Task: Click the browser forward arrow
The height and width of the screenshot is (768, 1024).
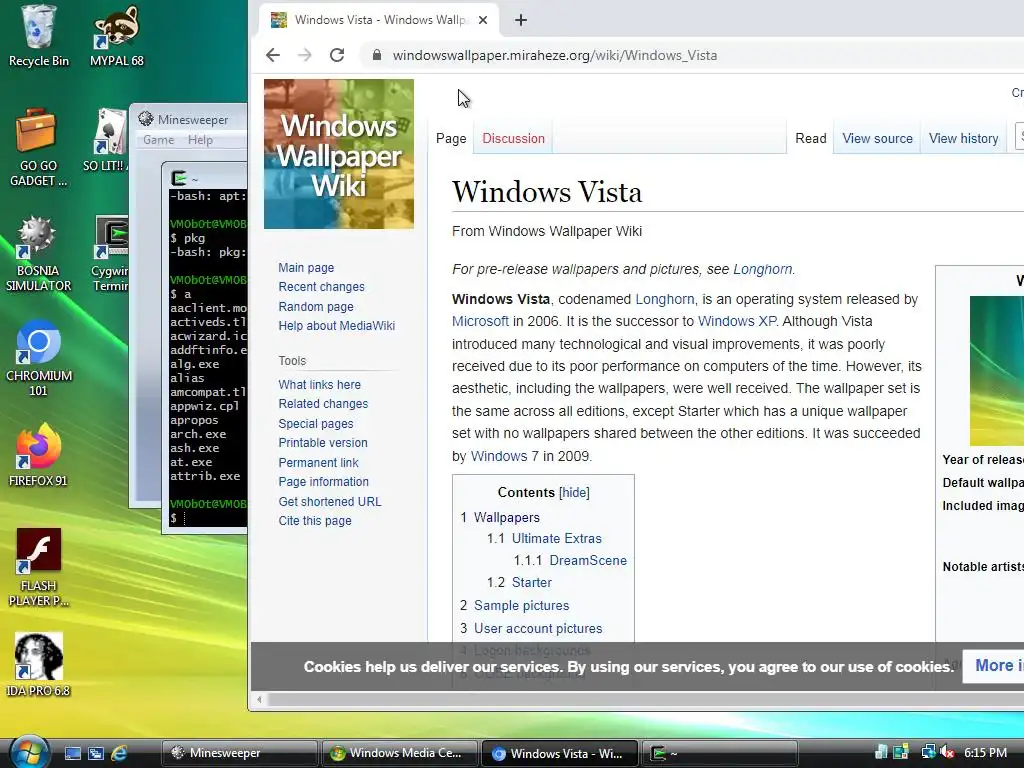Action: pos(305,56)
